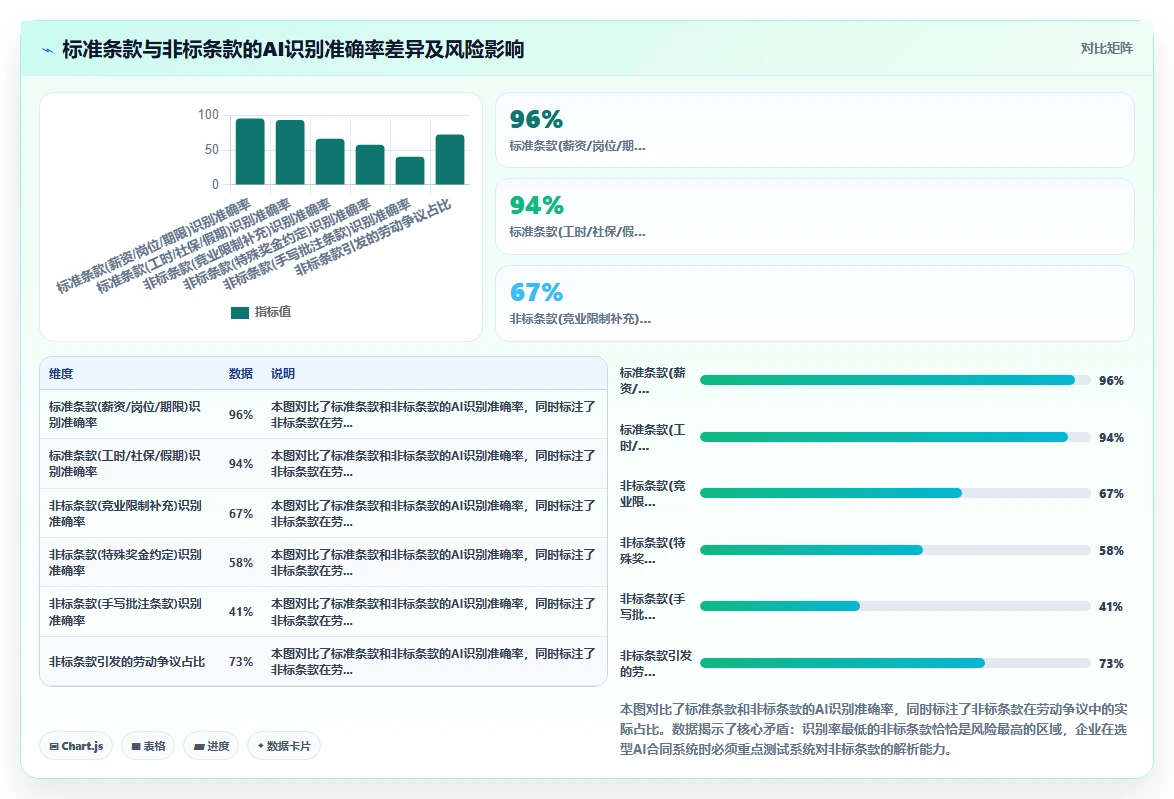
Task: Click the 67% value in the table
Action: pyautogui.click(x=241, y=514)
